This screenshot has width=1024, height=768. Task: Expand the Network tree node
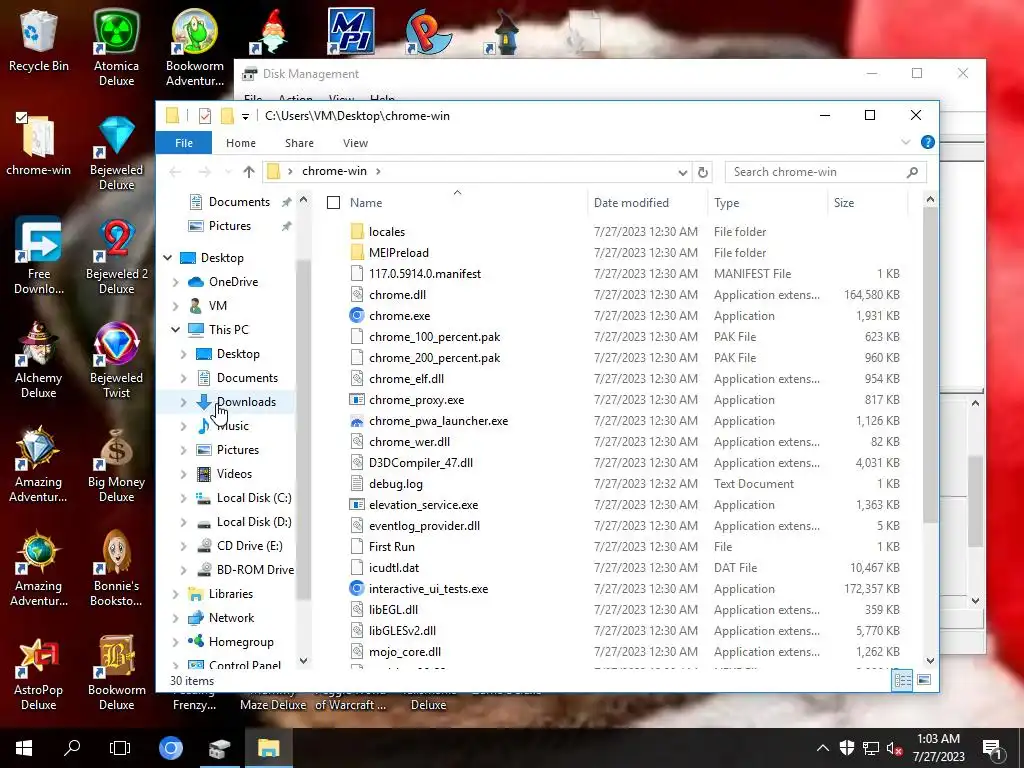pyautogui.click(x=175, y=618)
